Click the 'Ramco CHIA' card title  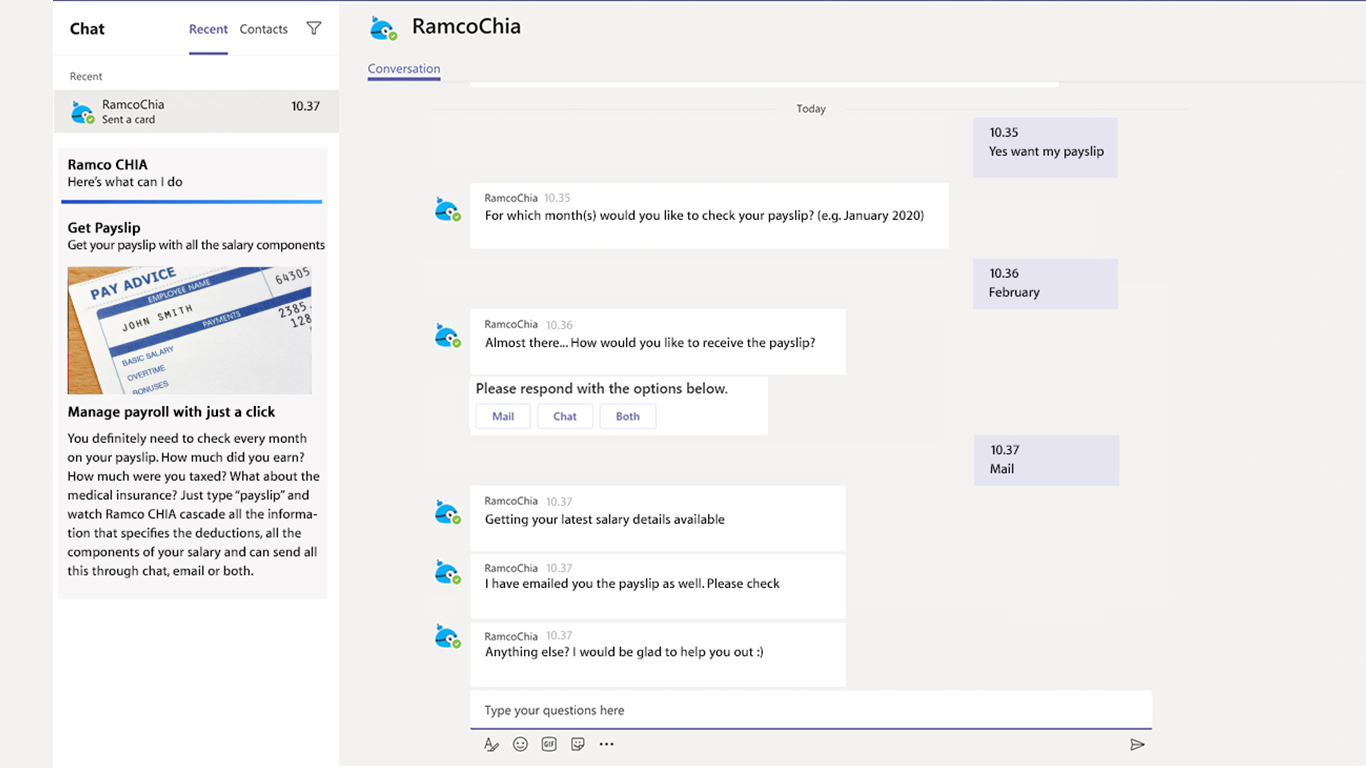[108, 165]
